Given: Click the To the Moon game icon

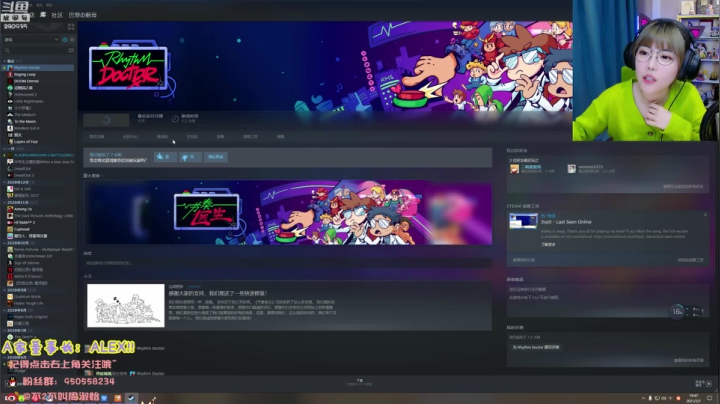Looking at the screenshot, I should click(10, 122).
